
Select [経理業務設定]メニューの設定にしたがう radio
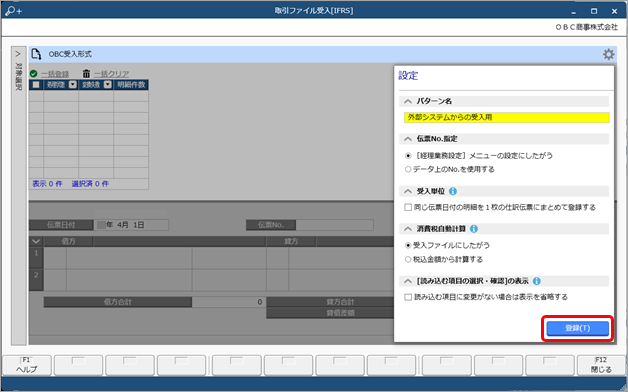pyautogui.click(x=408, y=156)
